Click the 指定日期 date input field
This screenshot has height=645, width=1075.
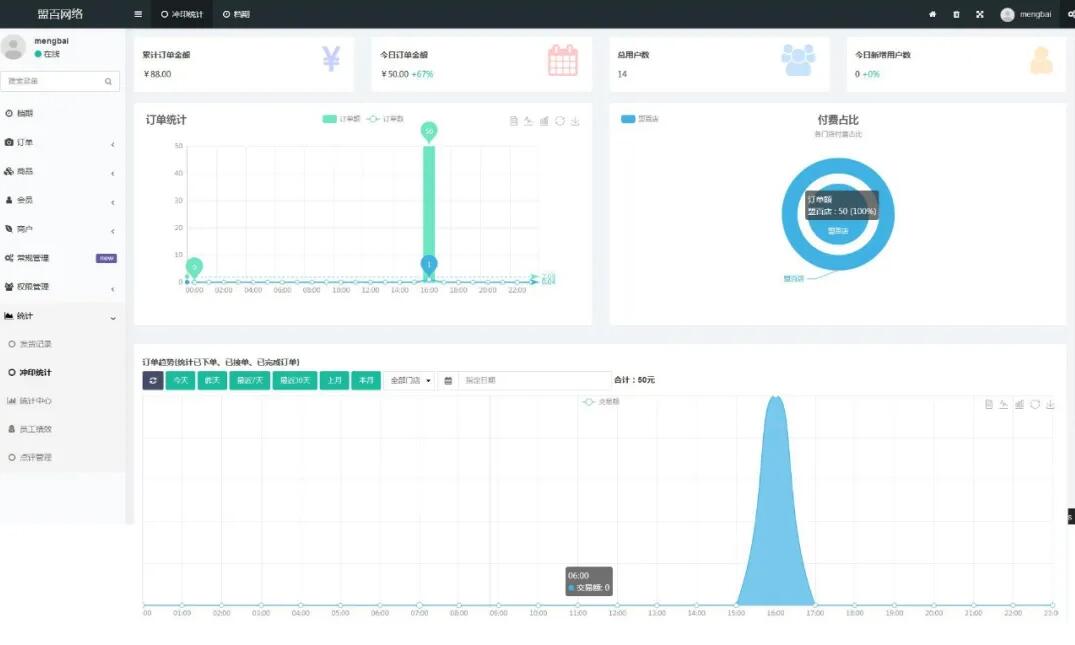click(534, 380)
